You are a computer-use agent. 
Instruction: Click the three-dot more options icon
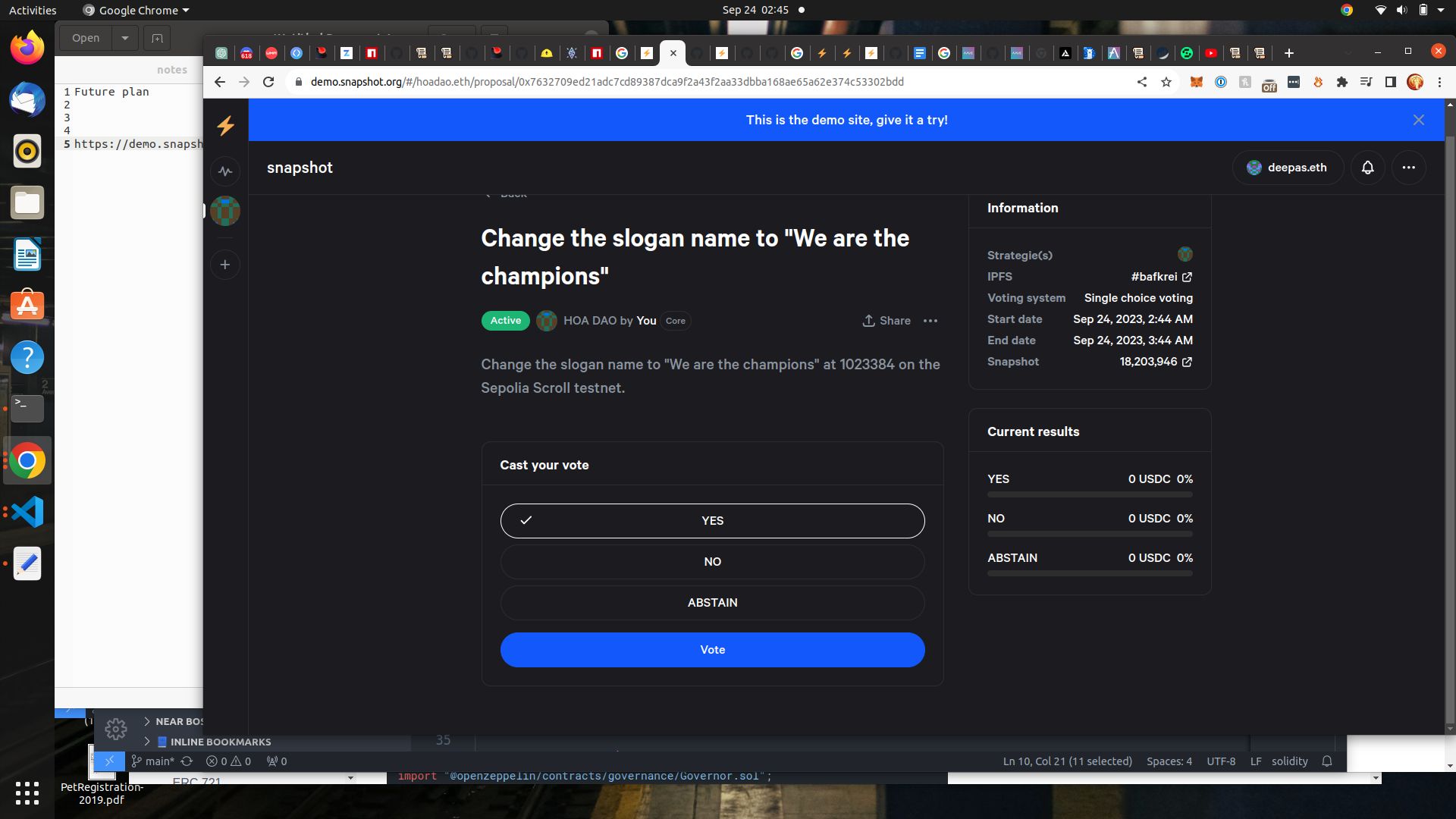pos(930,320)
